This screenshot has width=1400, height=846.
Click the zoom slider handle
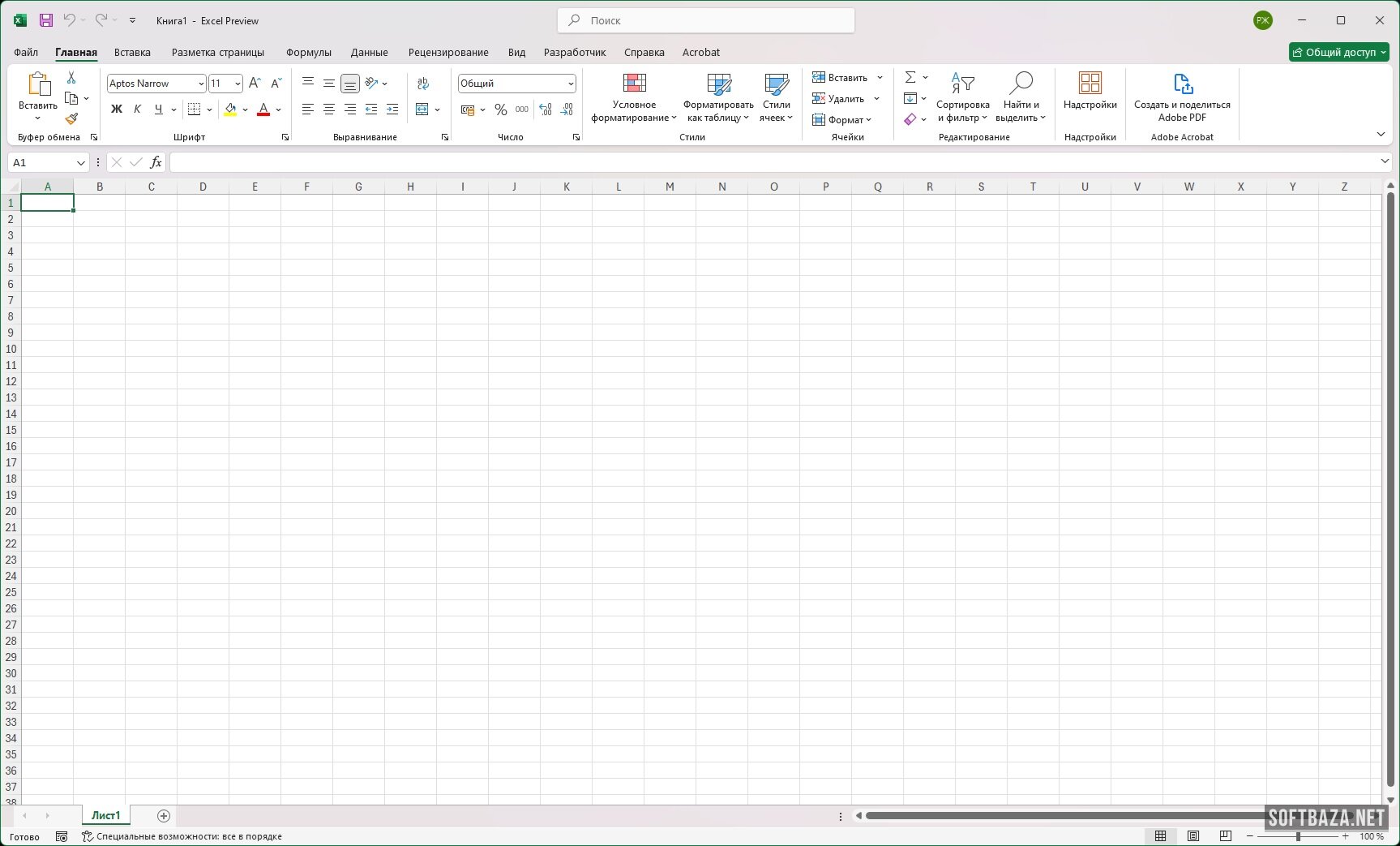pos(1298,836)
